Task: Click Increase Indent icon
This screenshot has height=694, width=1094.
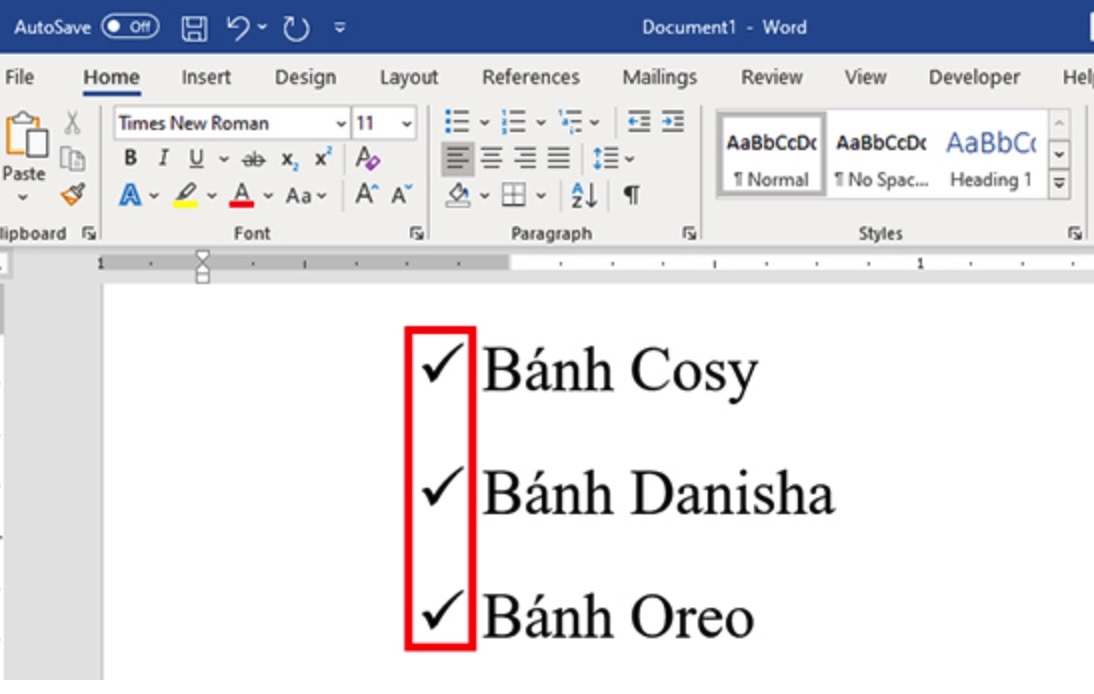Action: point(673,122)
